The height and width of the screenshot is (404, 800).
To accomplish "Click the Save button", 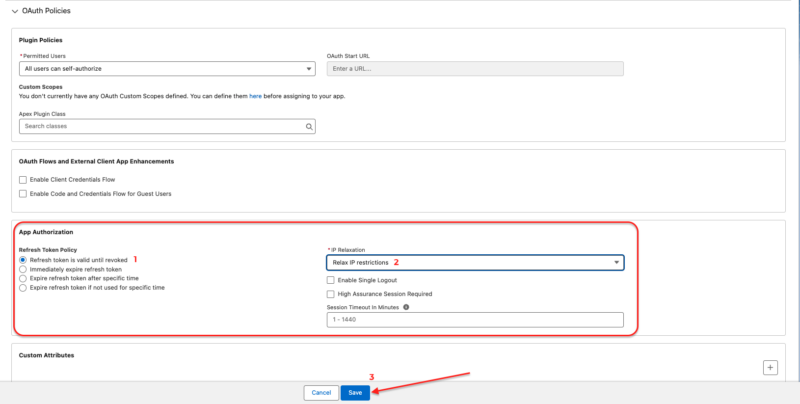I will pos(355,393).
